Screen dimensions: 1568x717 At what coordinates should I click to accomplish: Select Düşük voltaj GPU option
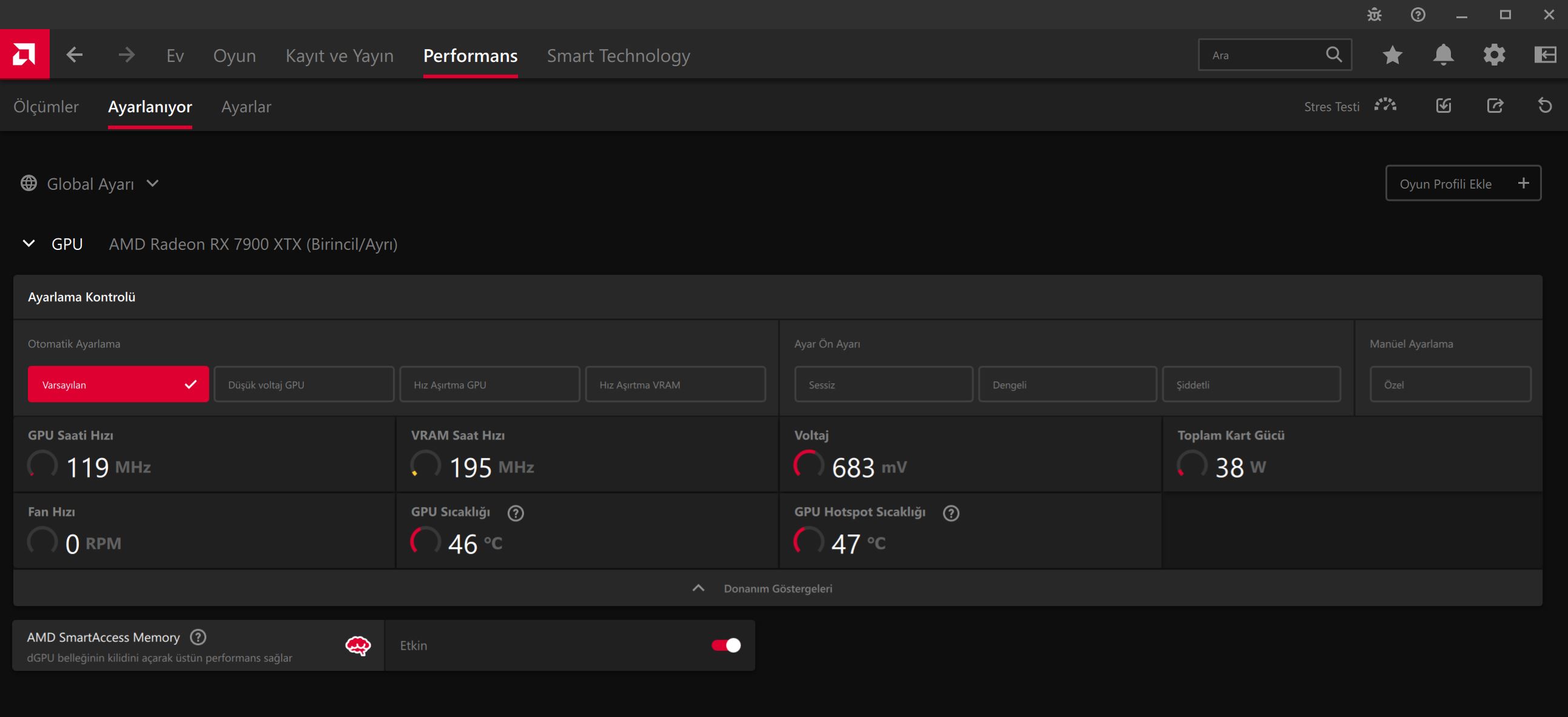304,384
